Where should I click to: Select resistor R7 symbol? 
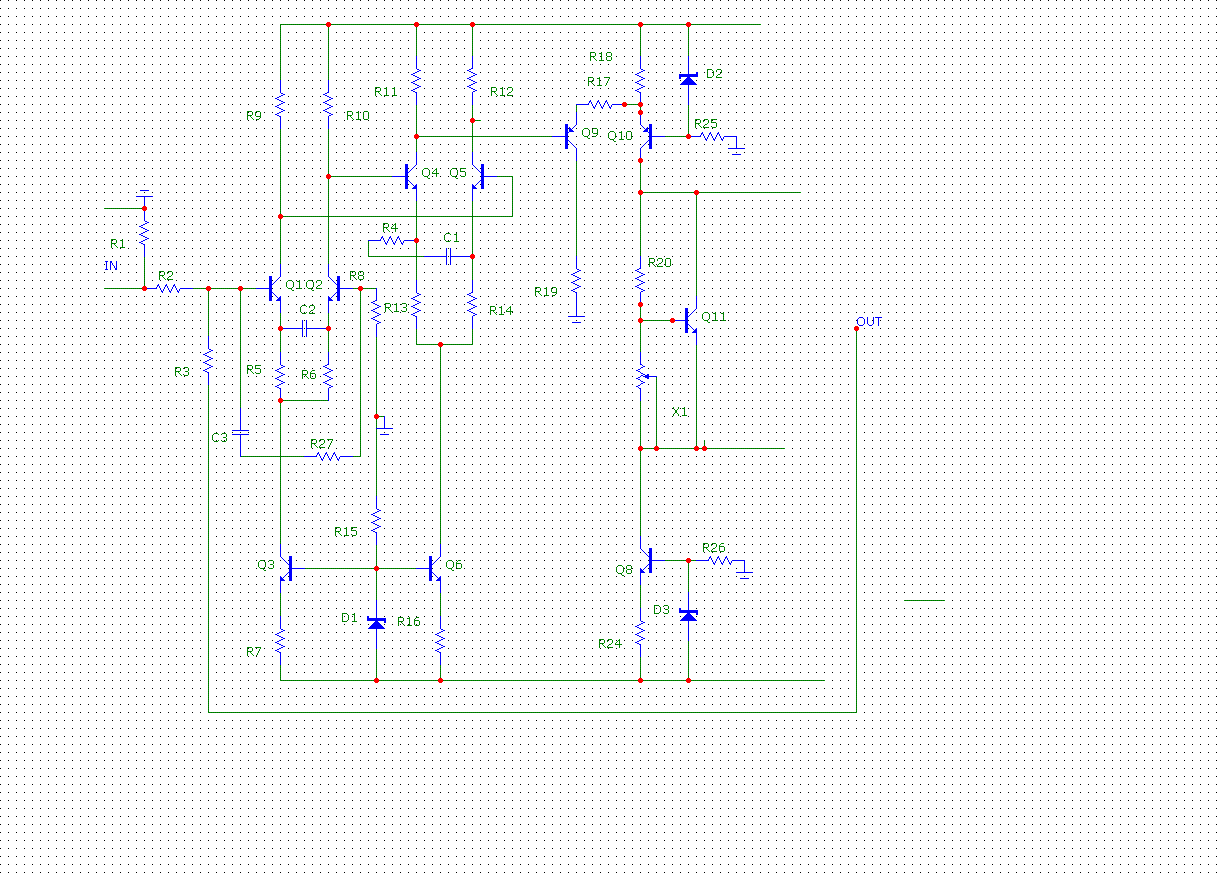coord(280,640)
